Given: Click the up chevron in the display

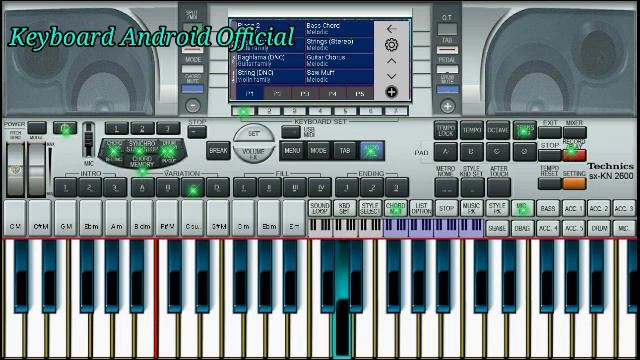Looking at the screenshot, I should 391,61.
